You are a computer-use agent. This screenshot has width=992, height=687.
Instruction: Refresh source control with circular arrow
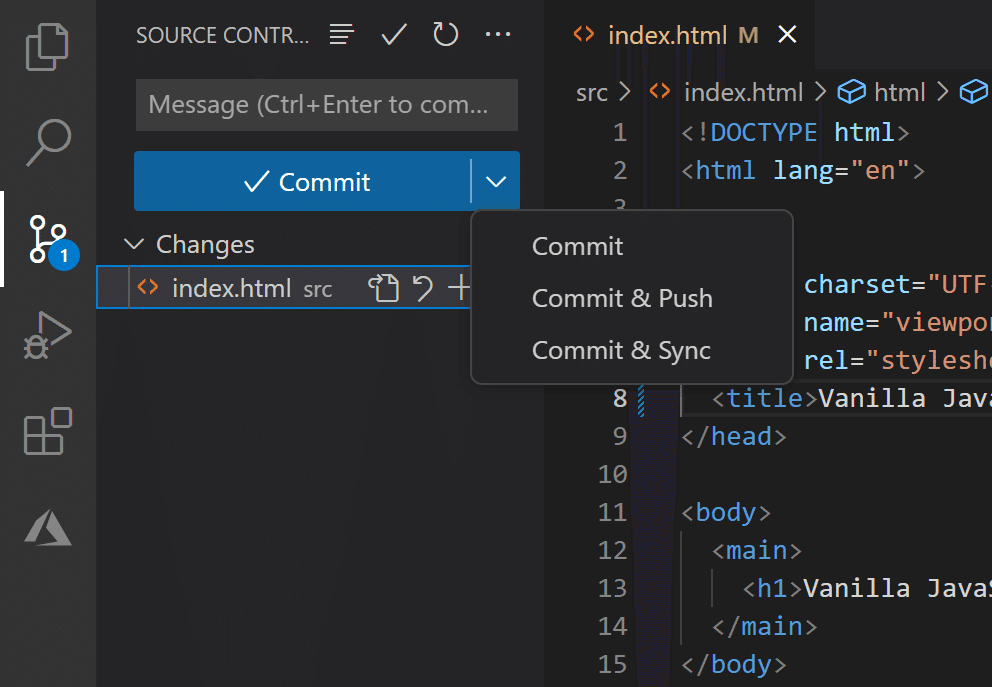pyautogui.click(x=446, y=35)
